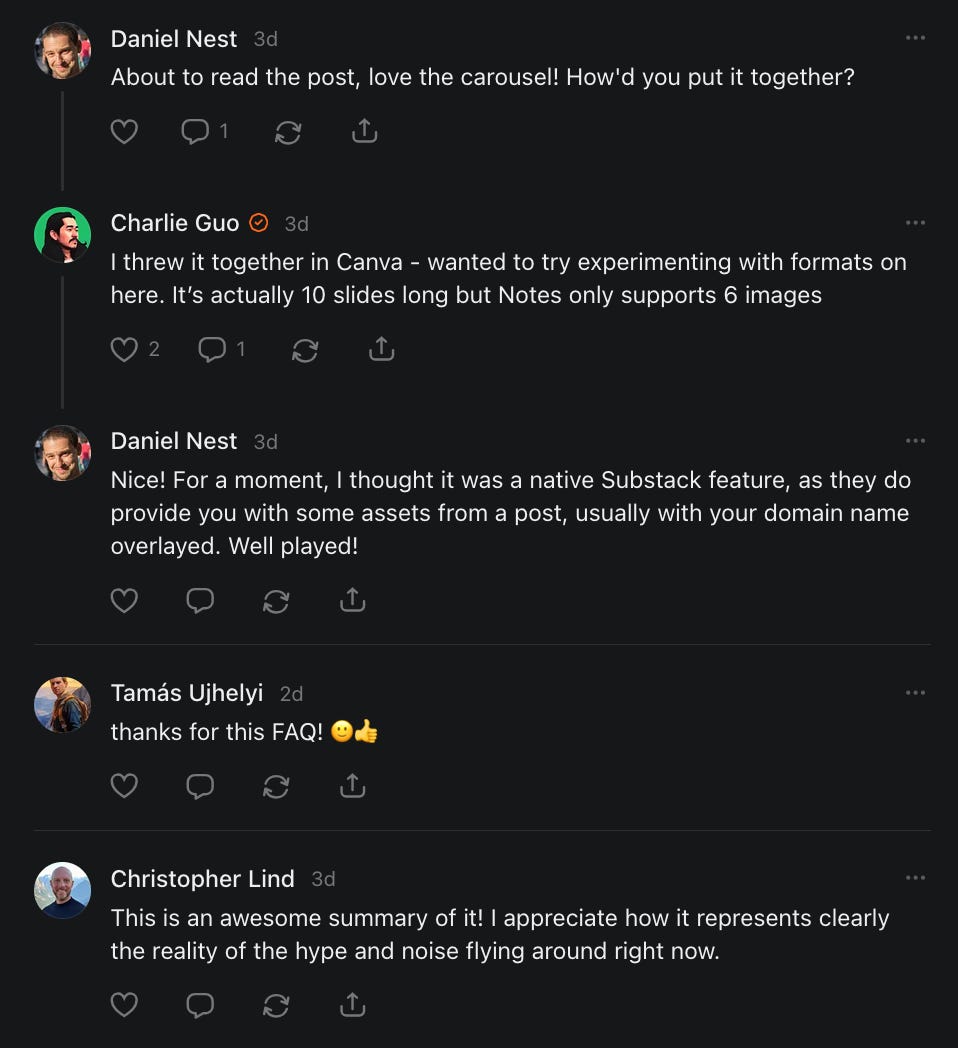Share Daniel Nest's carousel question comment

click(365, 131)
